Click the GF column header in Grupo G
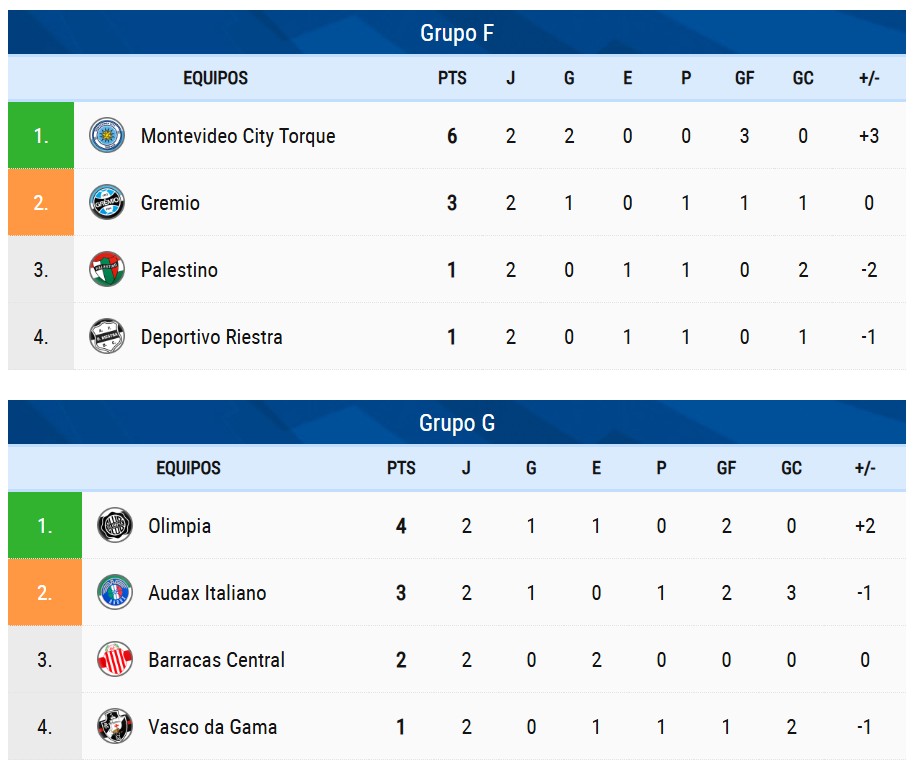 tap(727, 468)
